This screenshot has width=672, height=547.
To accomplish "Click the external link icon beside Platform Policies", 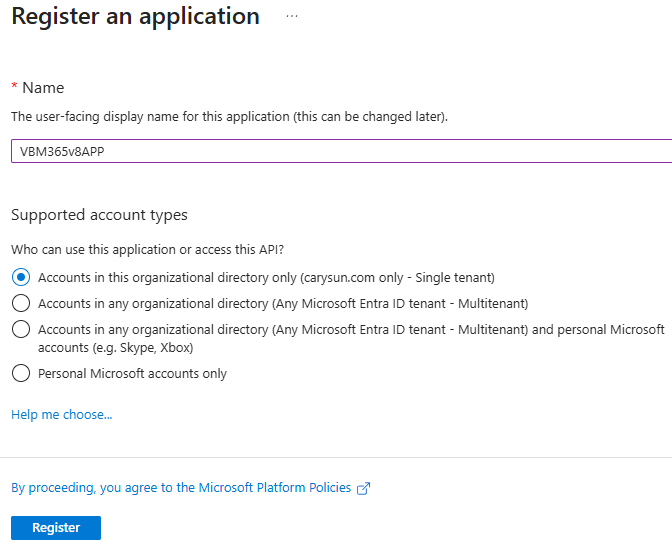I will click(x=364, y=489).
